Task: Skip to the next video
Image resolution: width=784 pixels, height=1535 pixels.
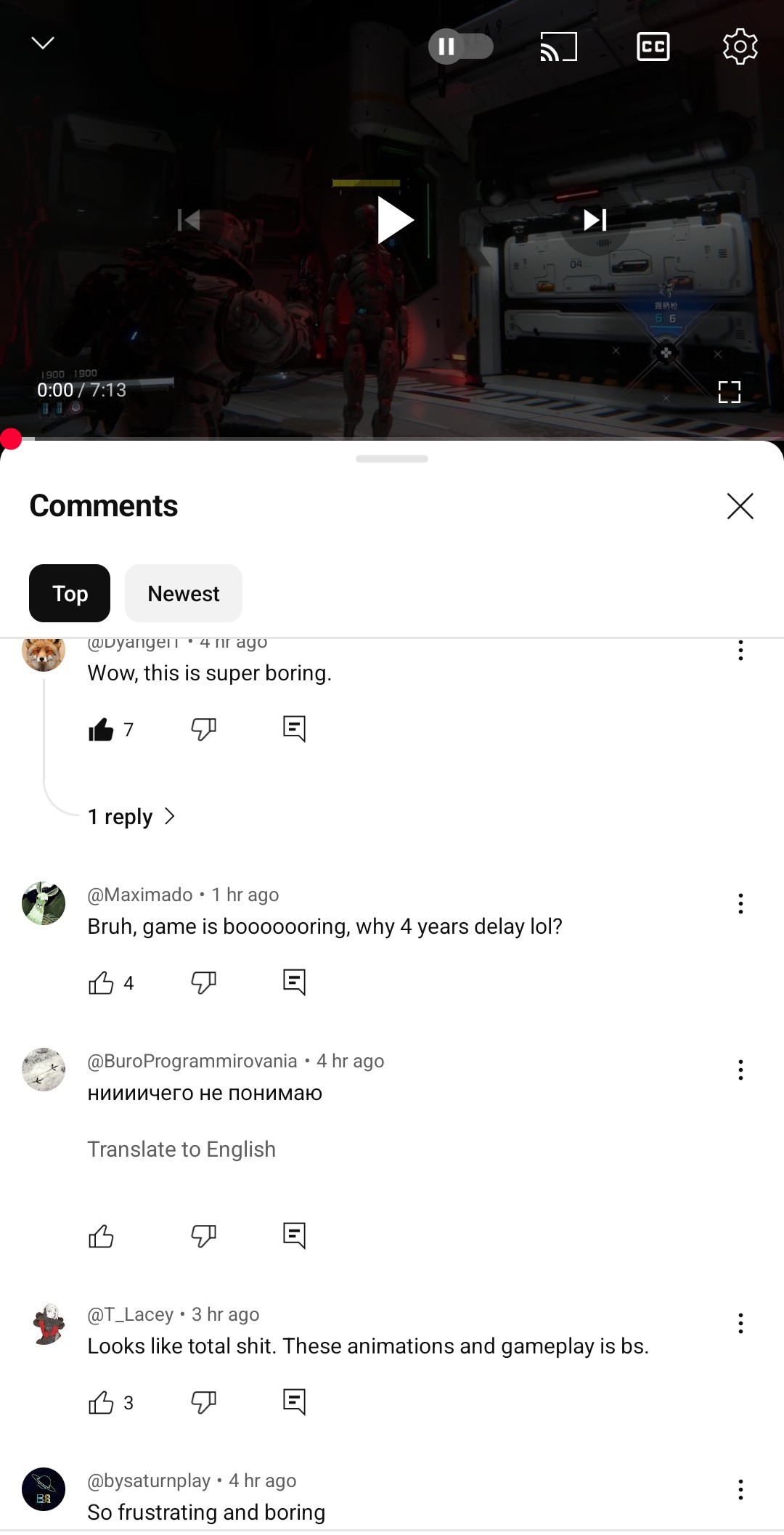Action: click(595, 220)
